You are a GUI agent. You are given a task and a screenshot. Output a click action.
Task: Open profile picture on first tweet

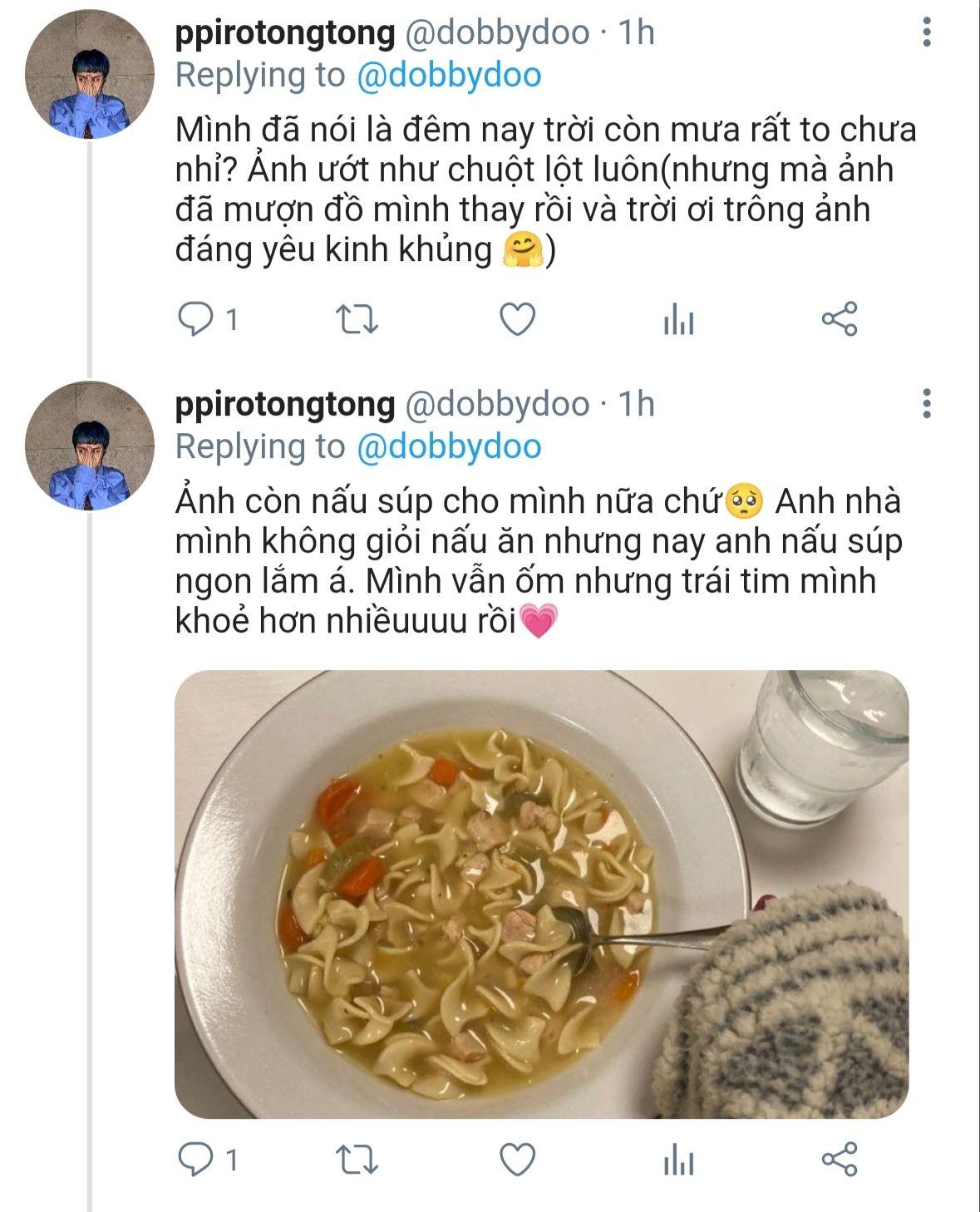click(x=90, y=74)
